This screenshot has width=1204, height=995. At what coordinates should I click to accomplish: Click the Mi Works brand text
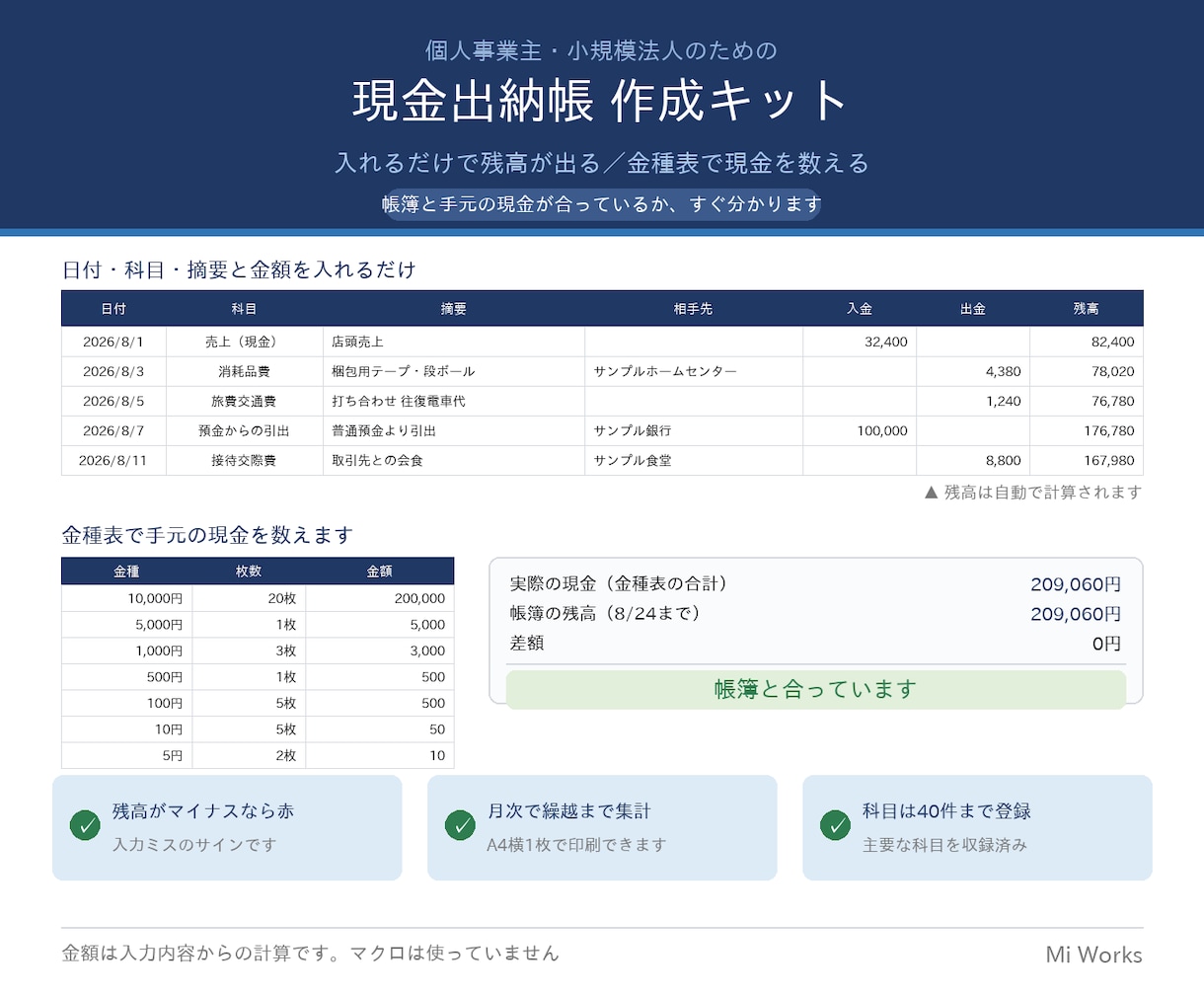click(x=1093, y=955)
